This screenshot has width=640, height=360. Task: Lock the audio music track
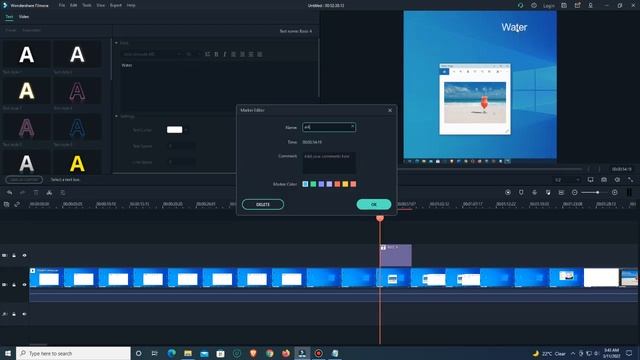coord(14,314)
